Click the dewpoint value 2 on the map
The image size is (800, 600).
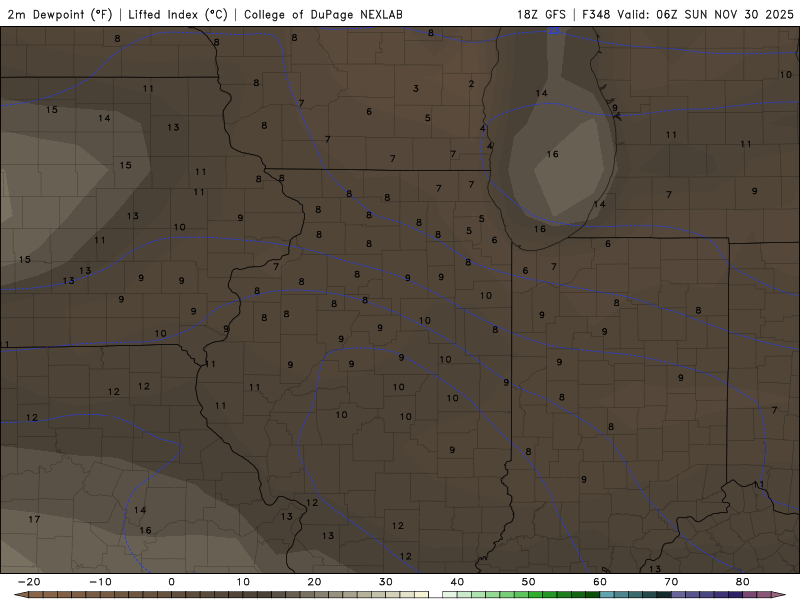(x=471, y=84)
